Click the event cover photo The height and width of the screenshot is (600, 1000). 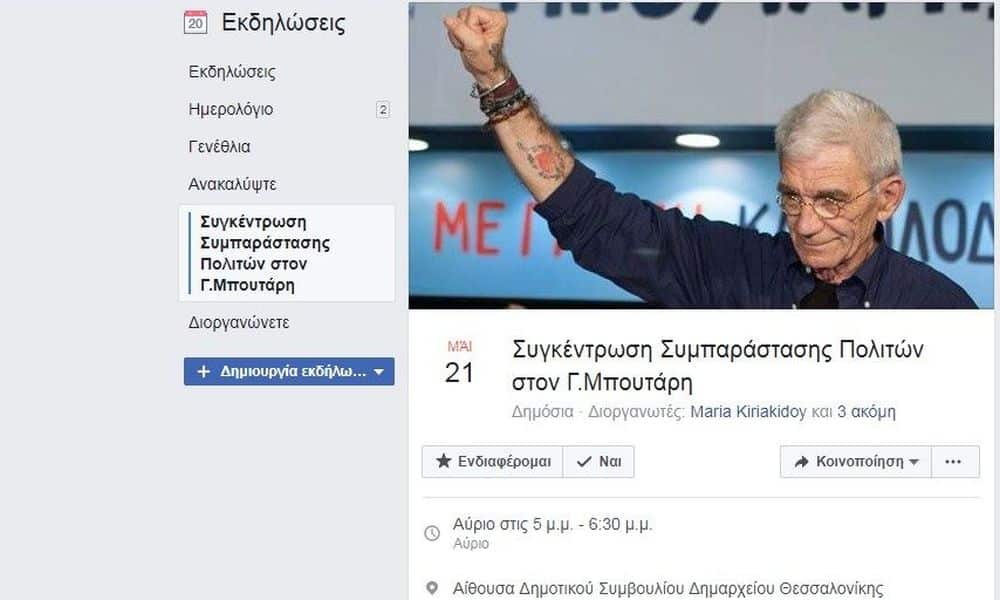pos(701,156)
